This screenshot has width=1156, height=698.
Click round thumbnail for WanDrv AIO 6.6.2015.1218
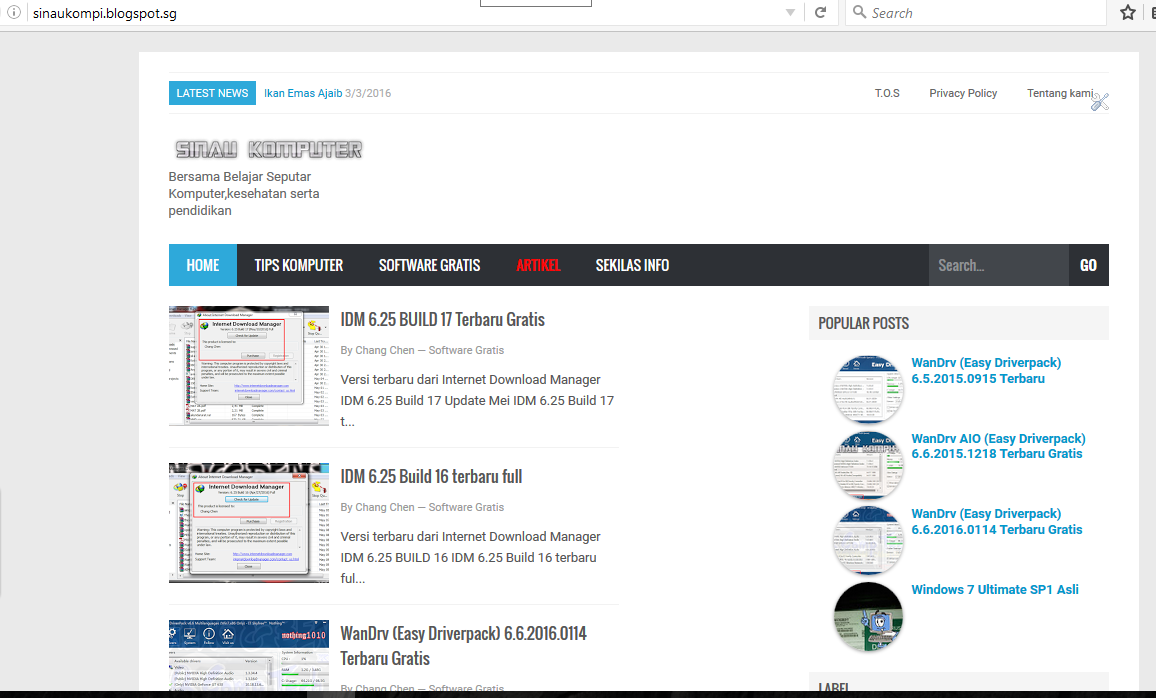868,465
